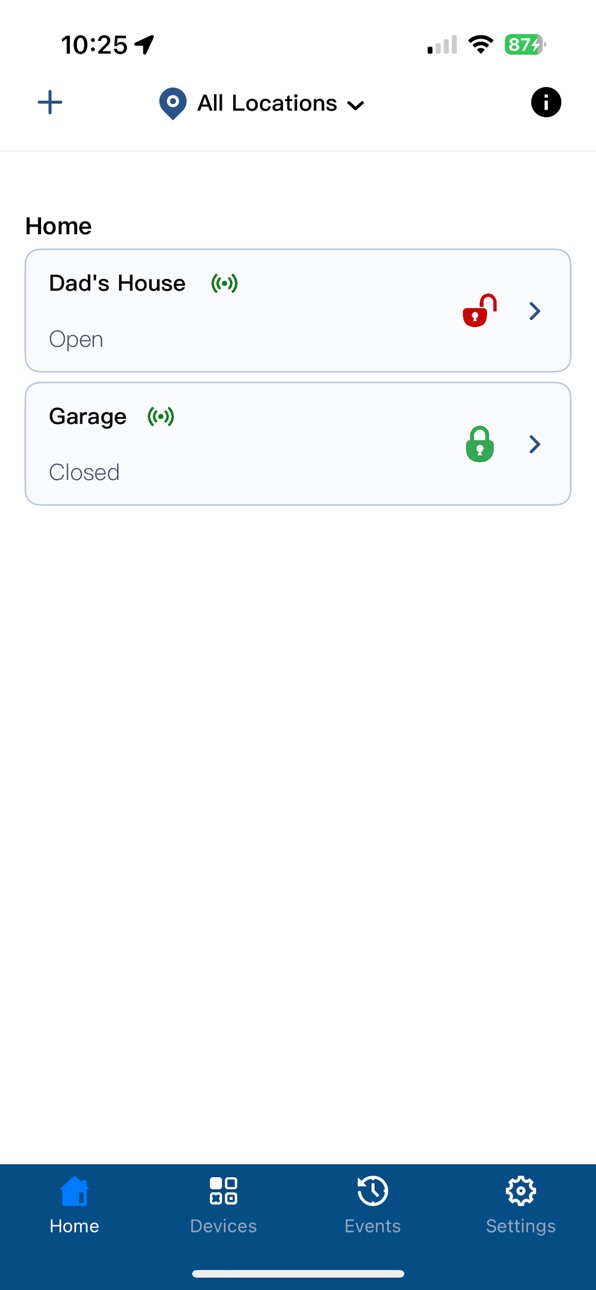This screenshot has width=596, height=1290.
Task: Tap the Closed status text
Action: pyautogui.click(x=84, y=472)
